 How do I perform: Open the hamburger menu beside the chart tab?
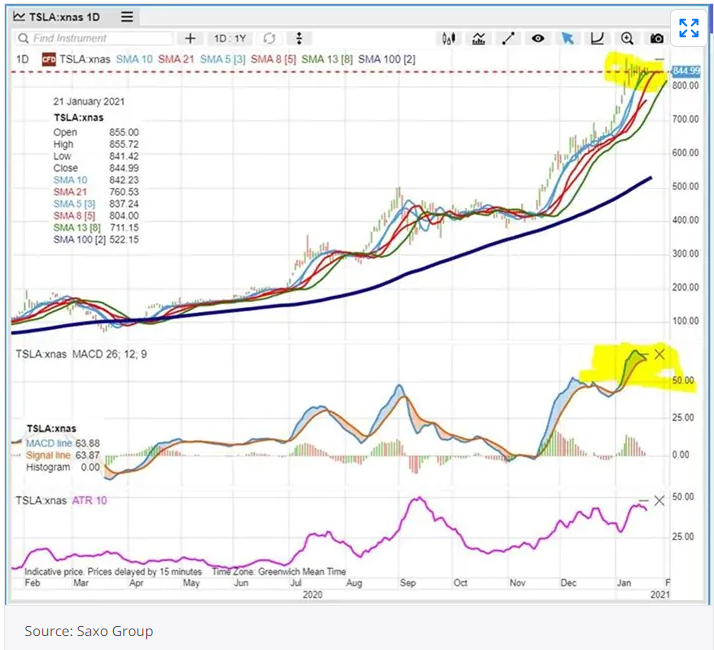[x=126, y=17]
